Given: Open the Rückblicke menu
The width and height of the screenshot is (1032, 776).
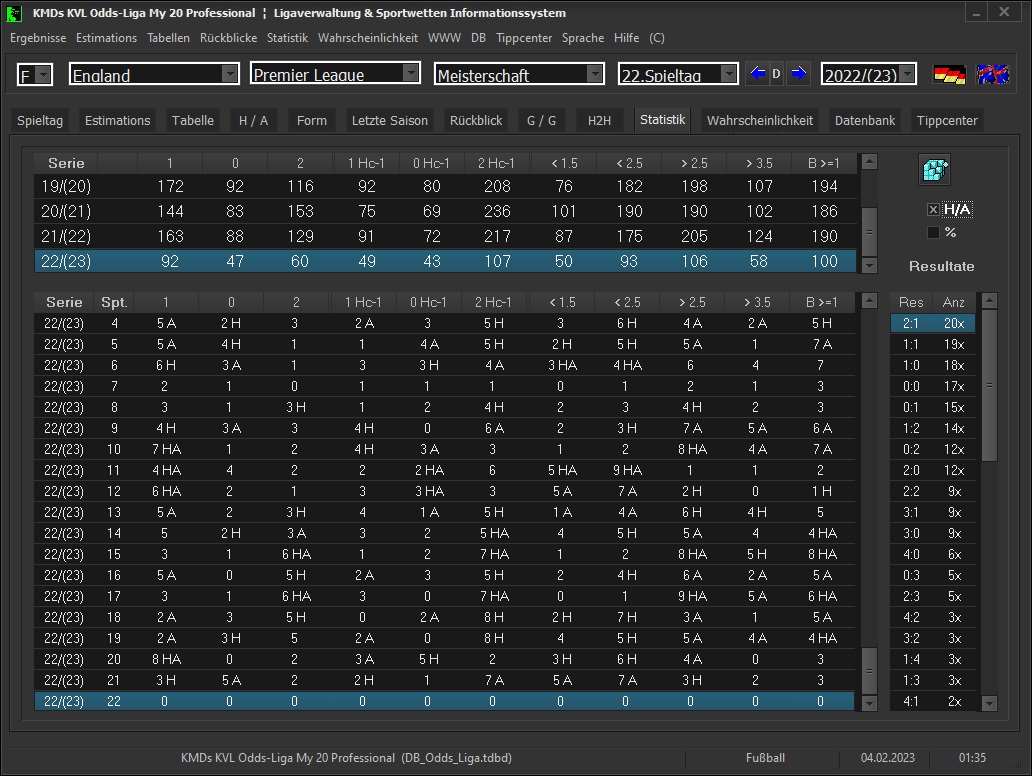Looking at the screenshot, I should (x=228, y=38).
